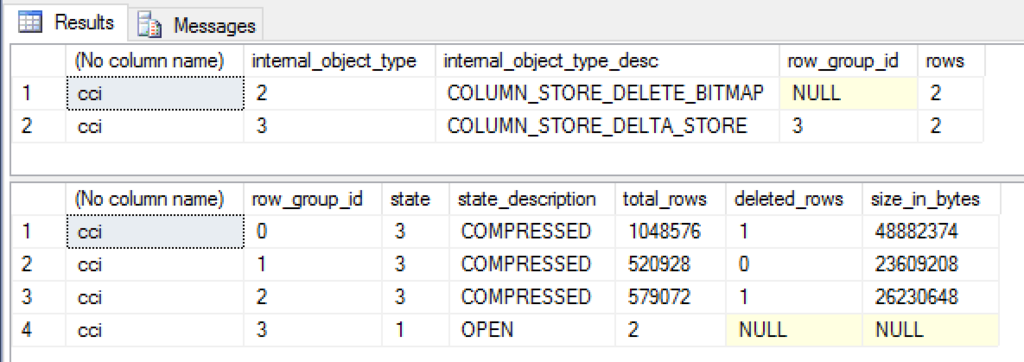The width and height of the screenshot is (1024, 362).
Task: Click the 520928 row's COMPRESSED cell
Action: [532, 264]
